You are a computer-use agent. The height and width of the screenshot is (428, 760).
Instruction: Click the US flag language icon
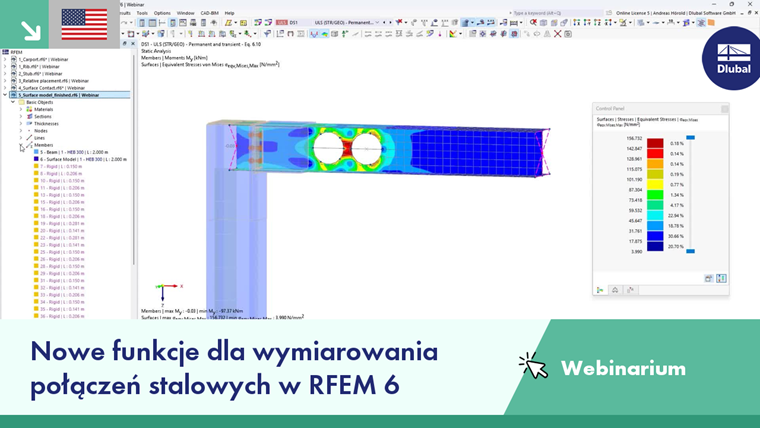point(84,24)
